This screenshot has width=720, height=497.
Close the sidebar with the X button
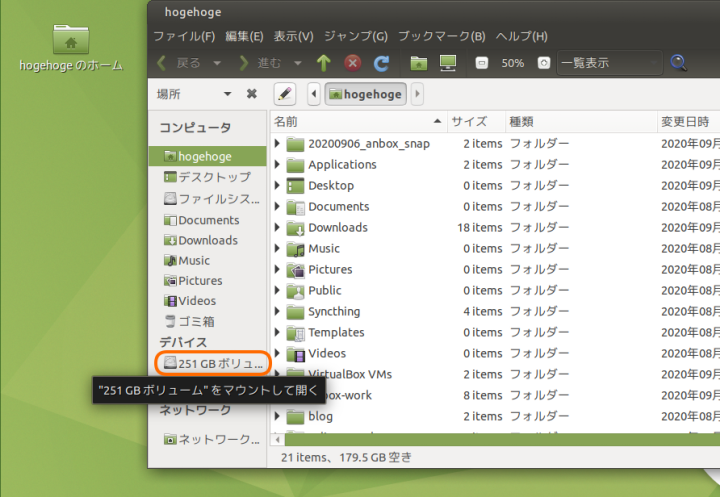(251, 94)
